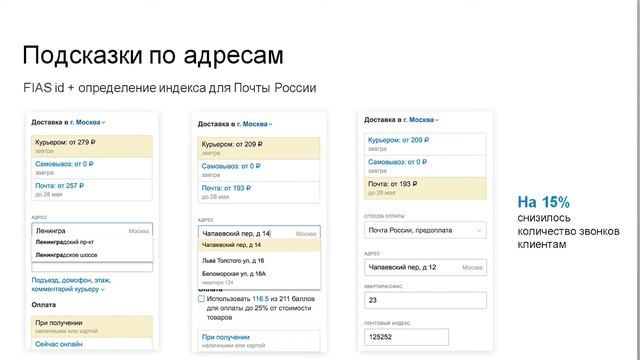Image resolution: width=640 pixels, height=360 pixels.
Task: Choose Льва Толстого ул, д 16 suggestion
Action: click(x=259, y=260)
